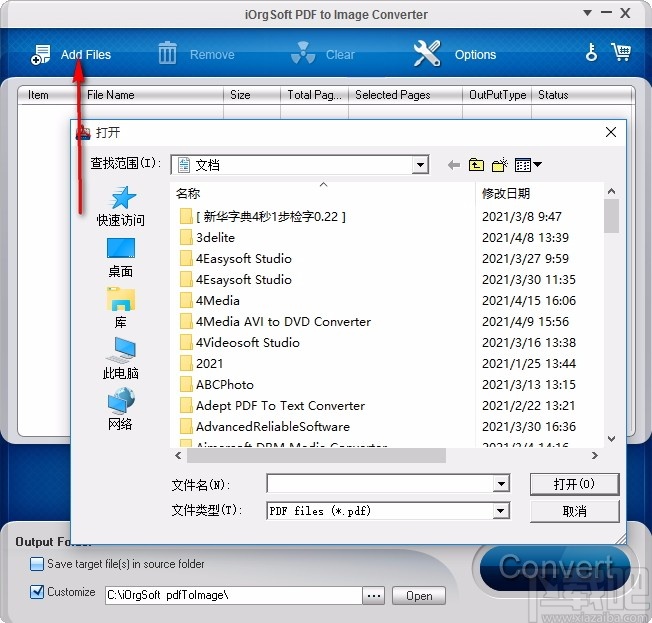
Task: Select Desktop (桌面) place icon
Action: click(121, 248)
